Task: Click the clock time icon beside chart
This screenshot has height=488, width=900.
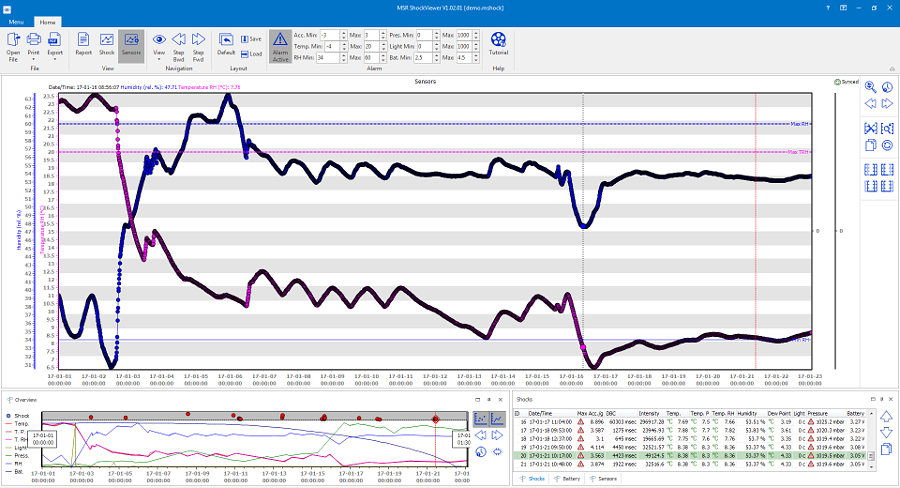Action: 887,87
